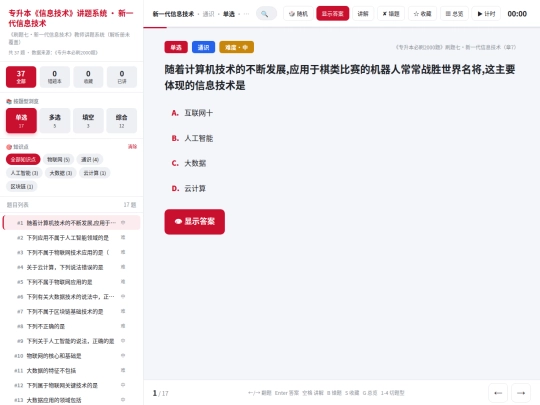Mark the question wrong with ✘ 错题
This screenshot has height=405, width=540.
tap(391, 14)
